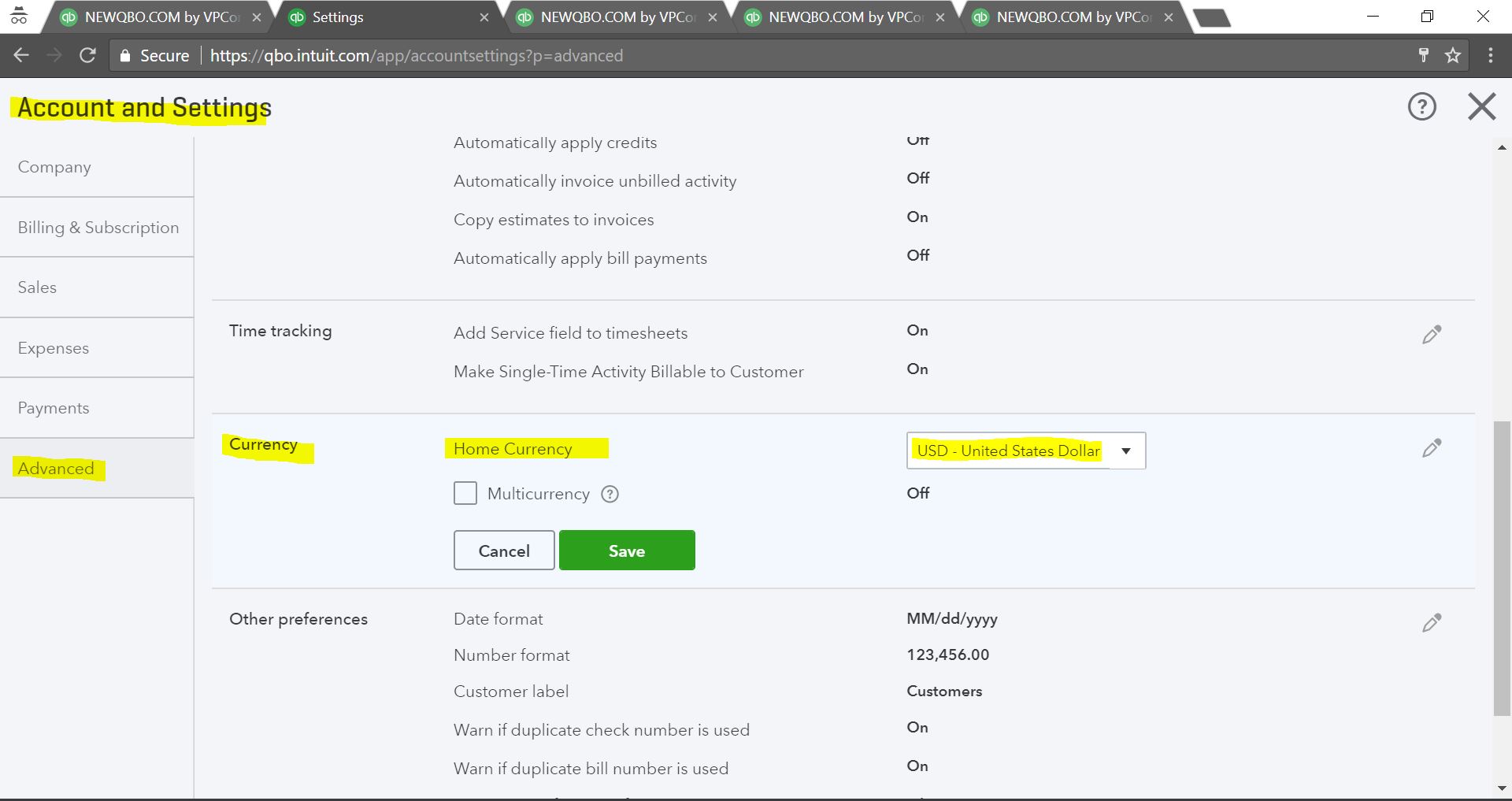Edit the Time tracking section pencil

pyautogui.click(x=1432, y=335)
